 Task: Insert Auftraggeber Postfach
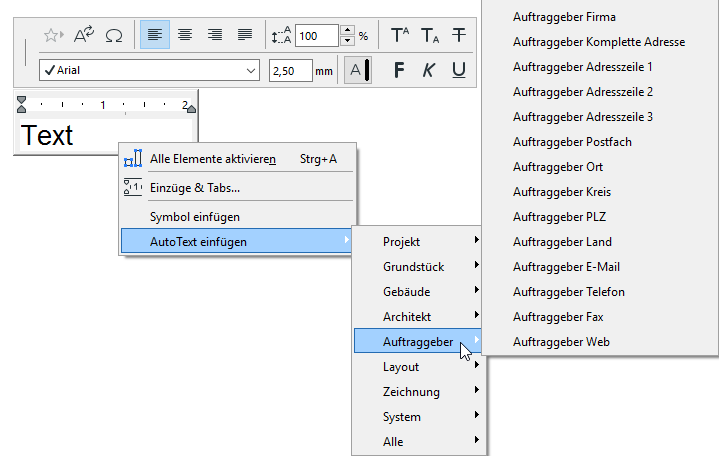[600, 142]
